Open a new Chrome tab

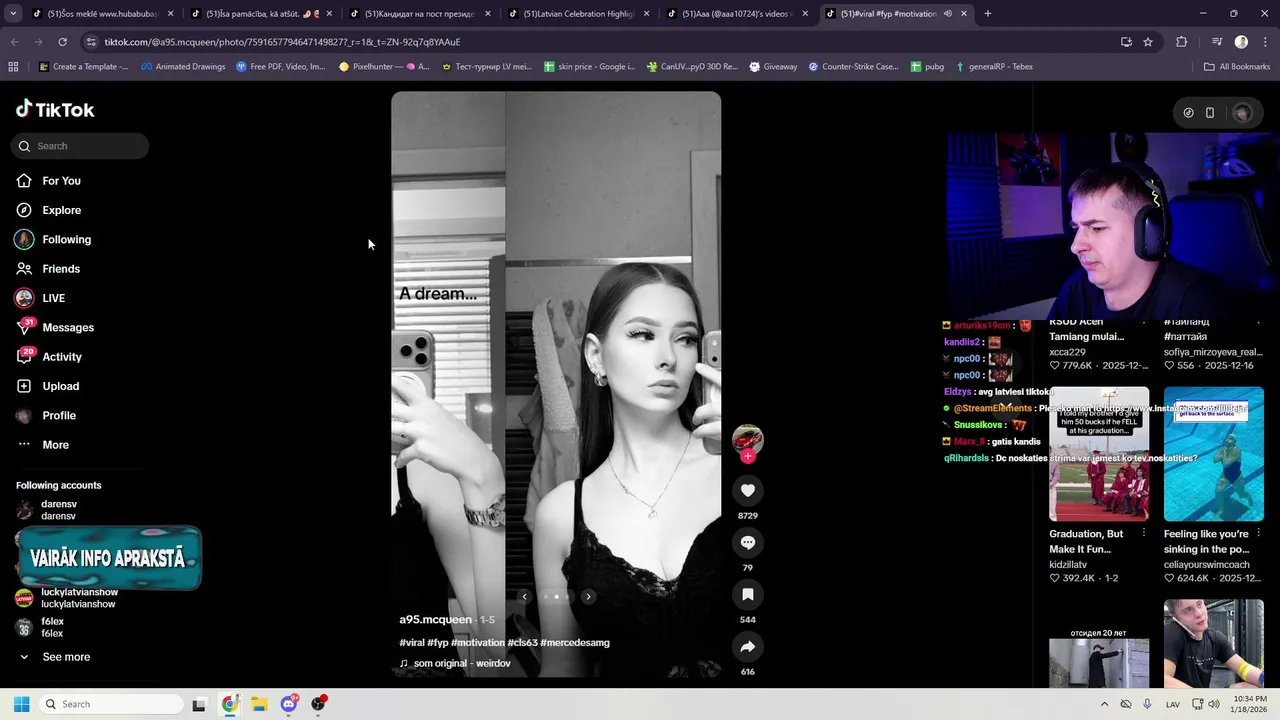point(987,14)
